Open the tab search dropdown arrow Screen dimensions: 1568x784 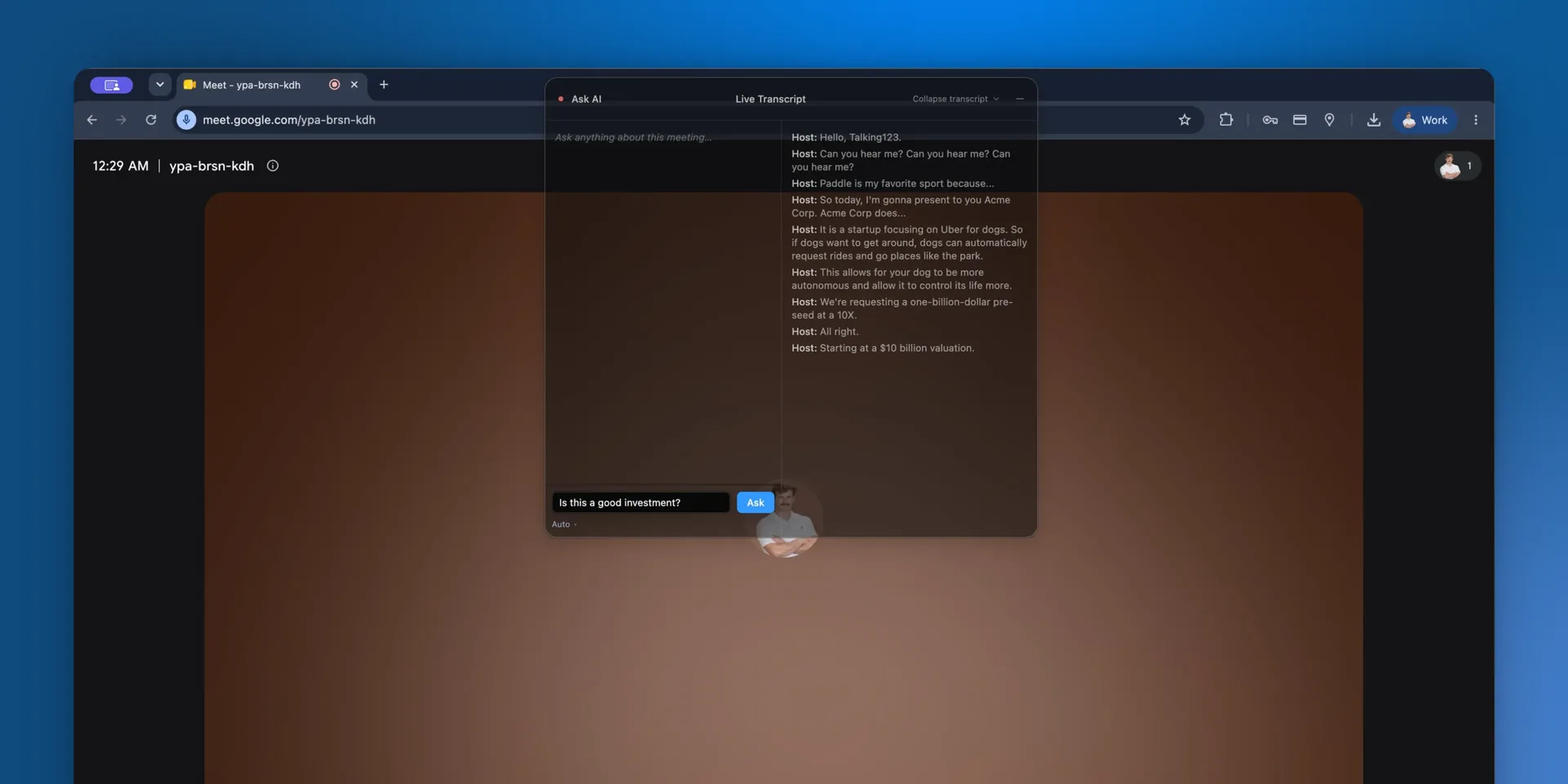tap(160, 84)
